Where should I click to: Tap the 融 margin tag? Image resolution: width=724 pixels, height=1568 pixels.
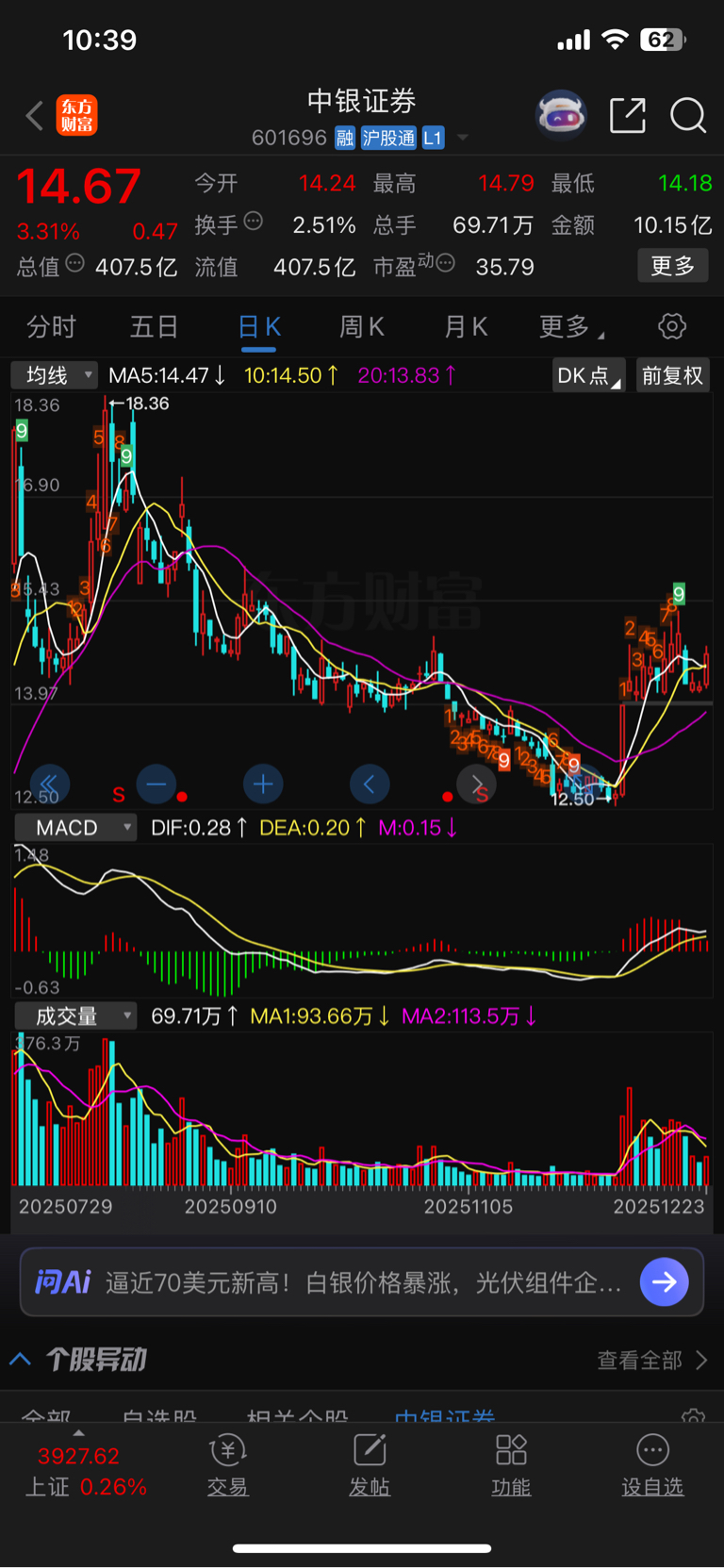[x=345, y=139]
